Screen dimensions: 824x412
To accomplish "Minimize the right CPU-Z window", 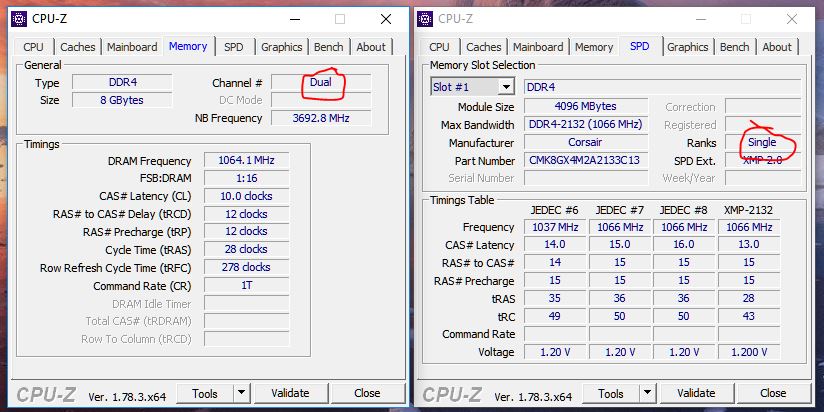I will [x=702, y=19].
